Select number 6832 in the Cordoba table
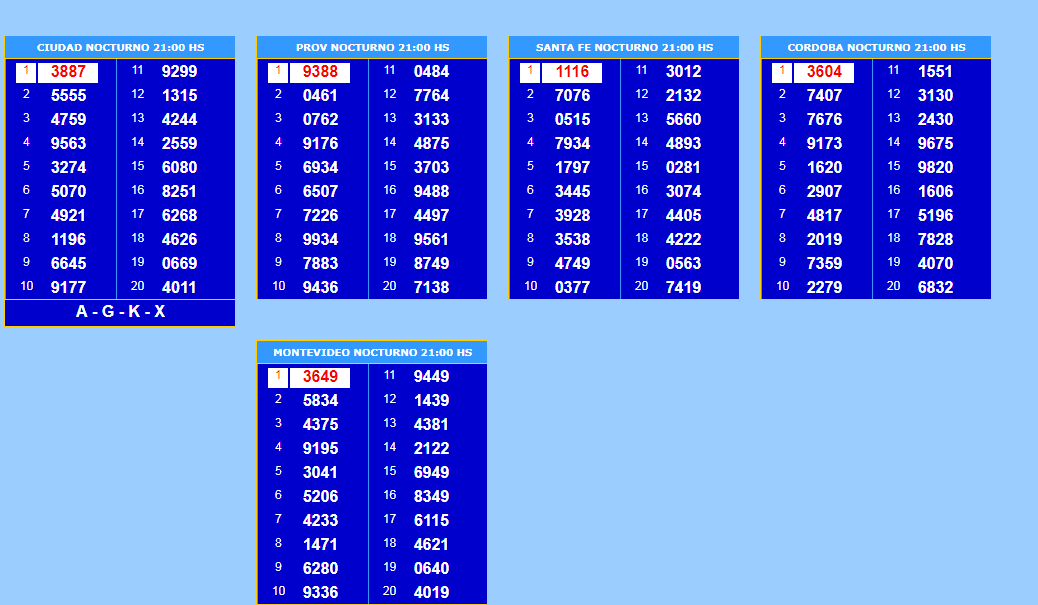1038x605 pixels. (935, 288)
